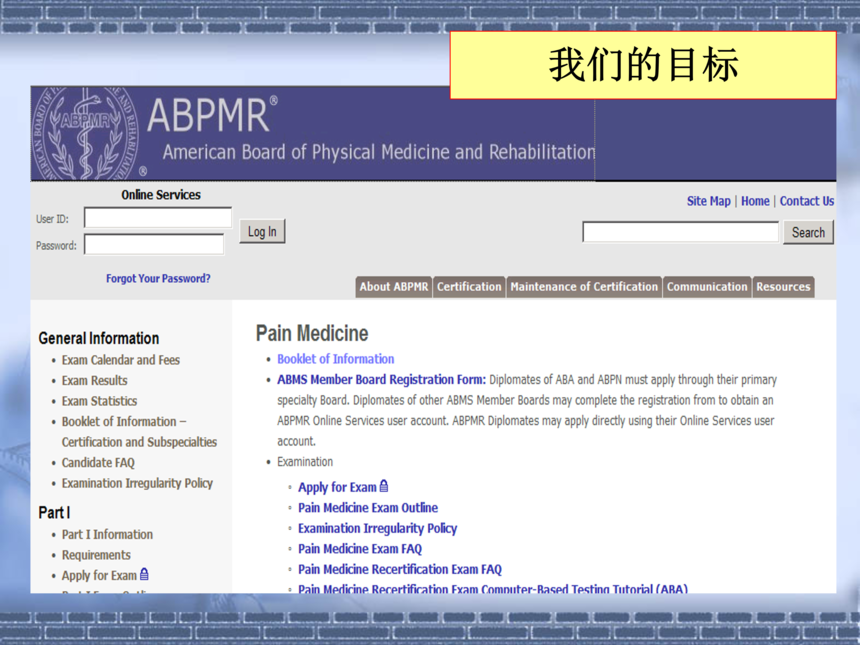Focus the User ID input field

pyautogui.click(x=158, y=217)
